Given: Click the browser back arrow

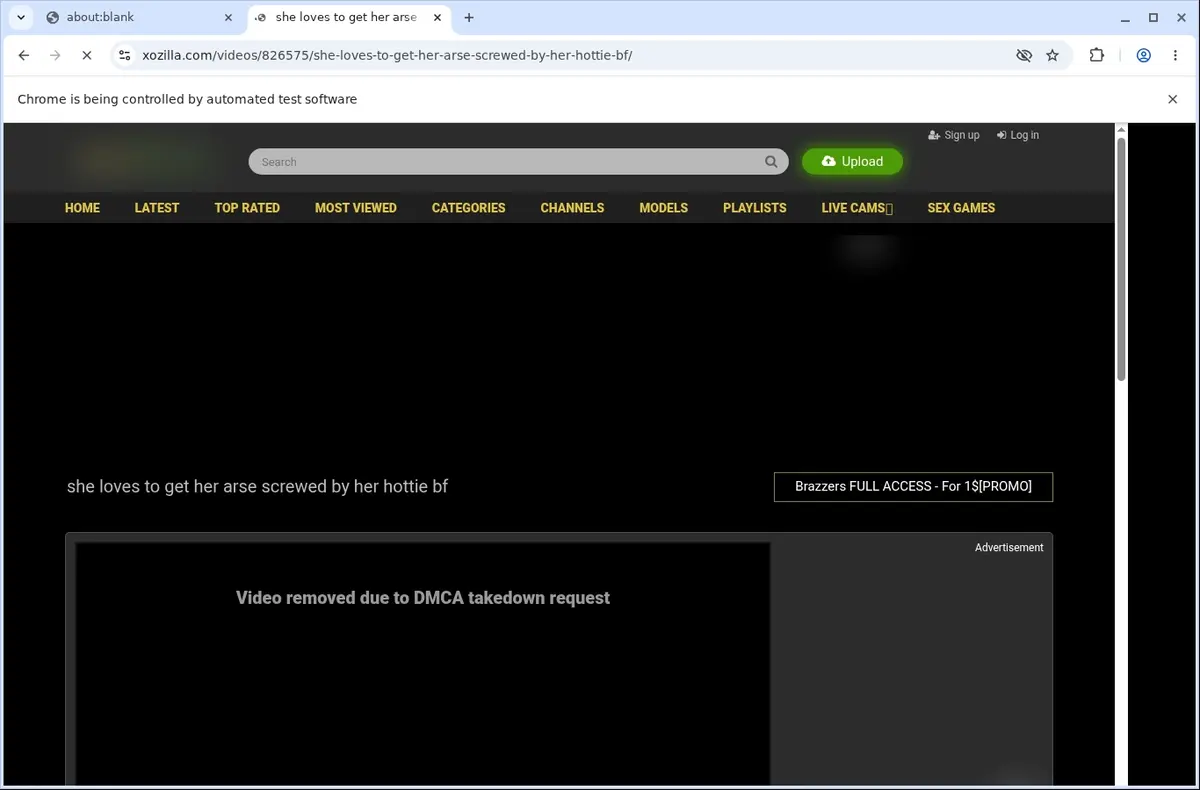Looking at the screenshot, I should pos(24,56).
